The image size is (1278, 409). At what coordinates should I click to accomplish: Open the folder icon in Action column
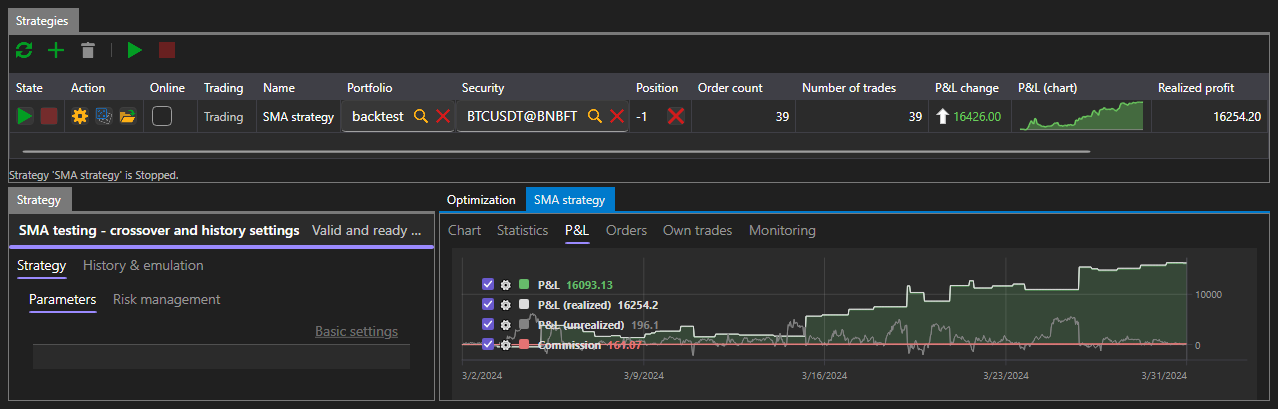tap(127, 117)
